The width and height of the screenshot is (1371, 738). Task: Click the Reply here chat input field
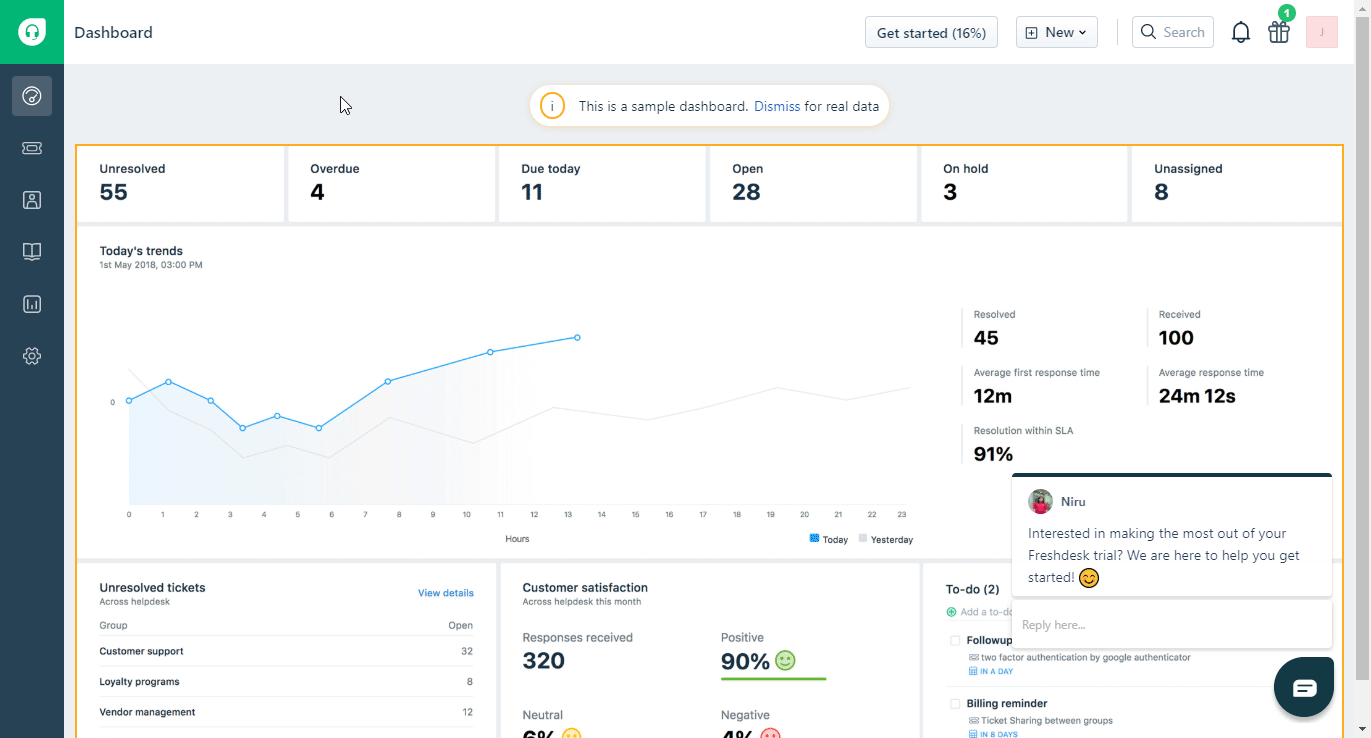(1170, 625)
